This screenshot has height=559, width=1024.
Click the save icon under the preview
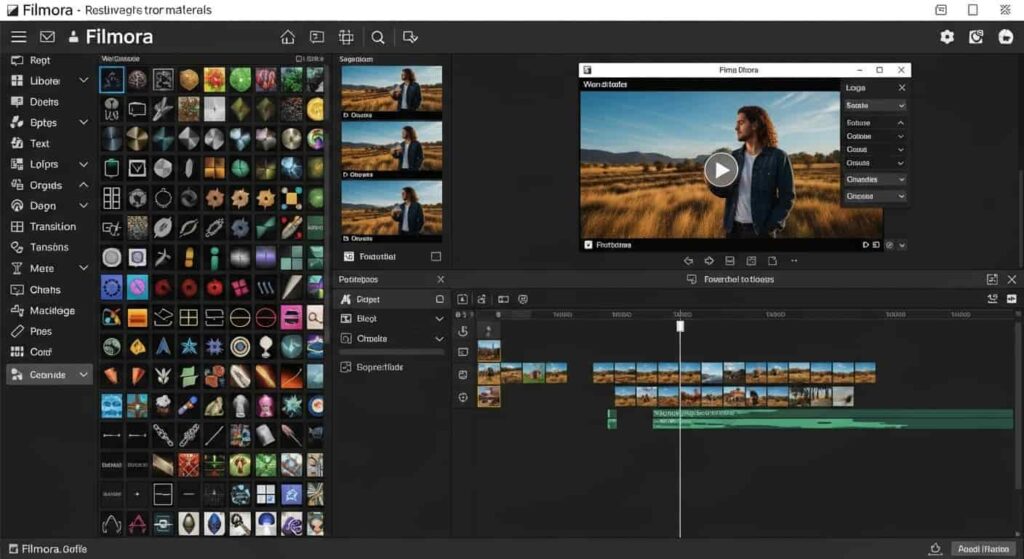[x=730, y=261]
